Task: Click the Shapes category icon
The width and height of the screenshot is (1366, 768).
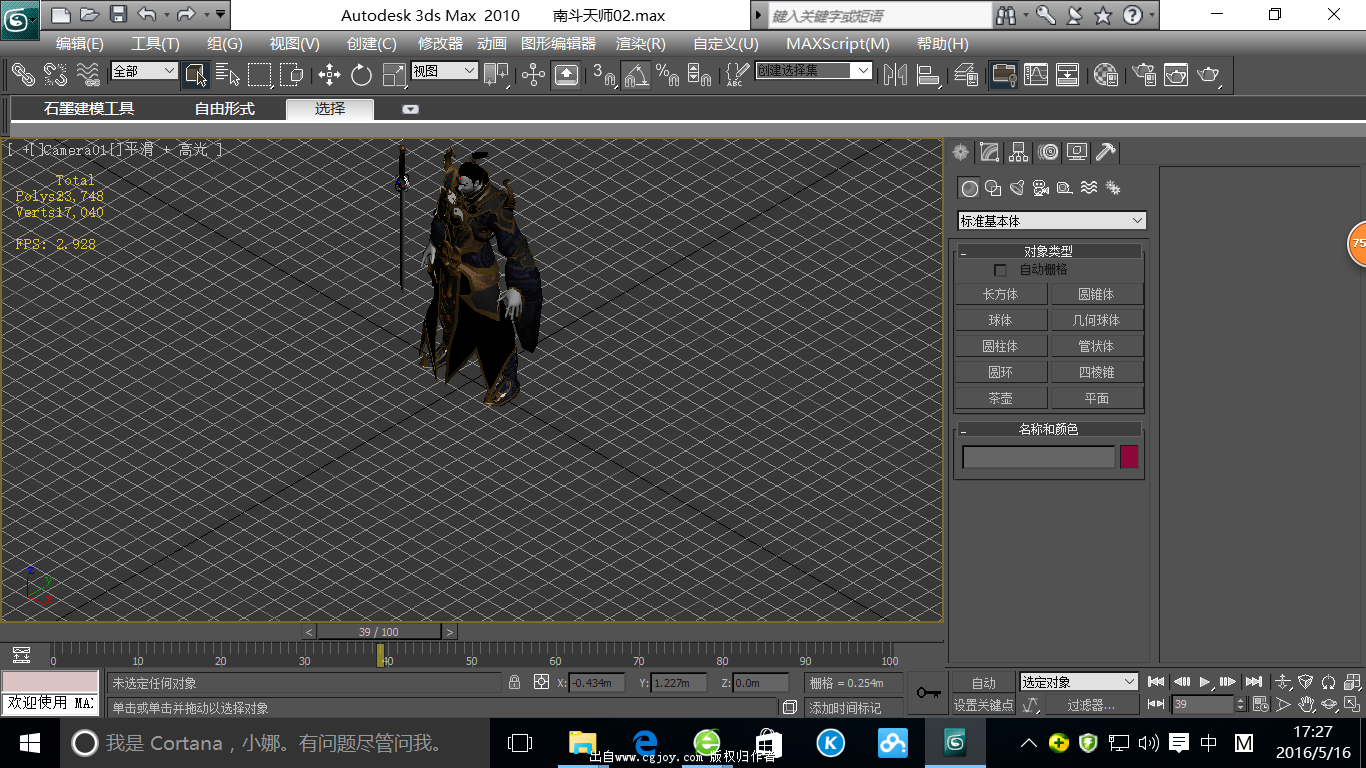Action: tap(993, 188)
